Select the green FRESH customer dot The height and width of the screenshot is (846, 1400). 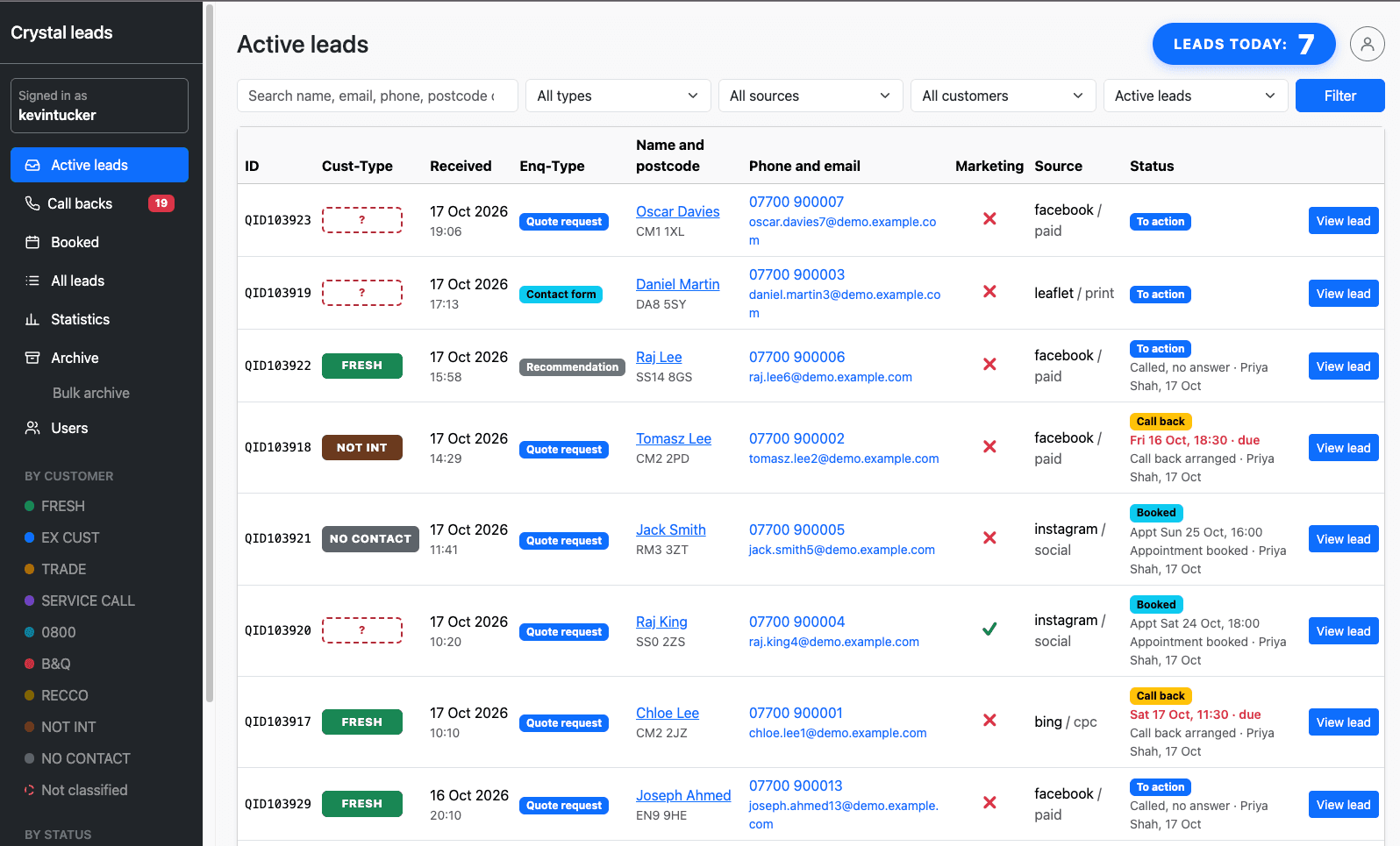click(30, 506)
